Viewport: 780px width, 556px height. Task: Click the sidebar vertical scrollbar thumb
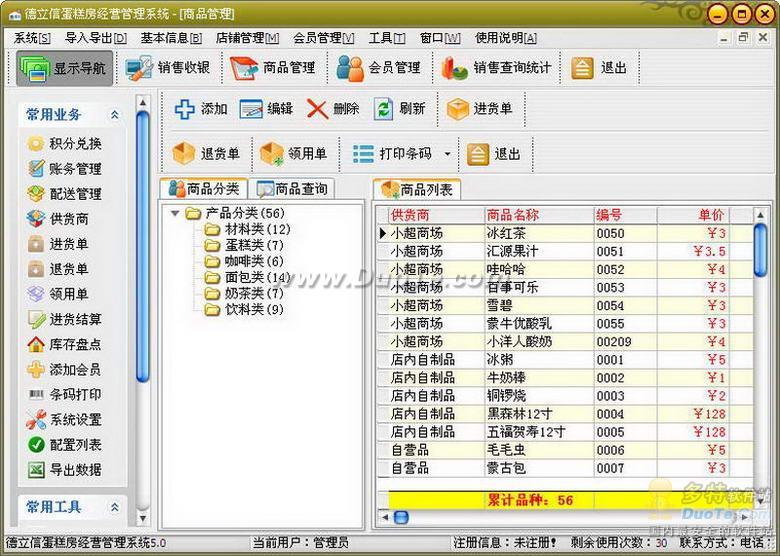point(143,246)
